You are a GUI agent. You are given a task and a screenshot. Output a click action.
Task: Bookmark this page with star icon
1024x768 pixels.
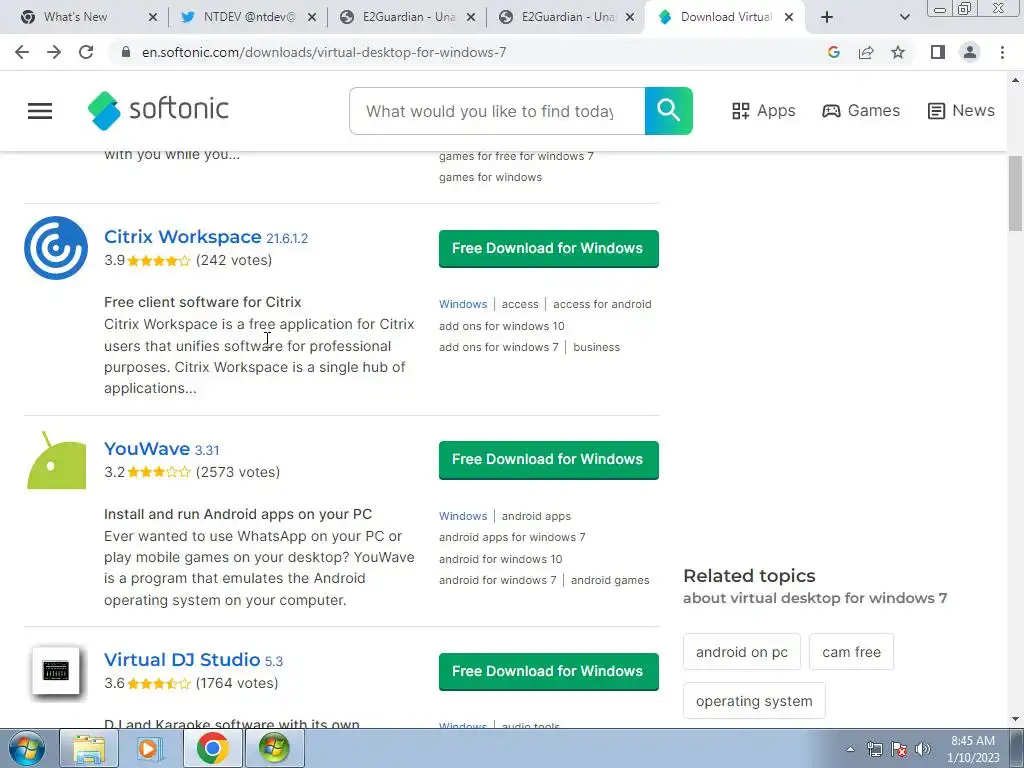click(x=898, y=52)
